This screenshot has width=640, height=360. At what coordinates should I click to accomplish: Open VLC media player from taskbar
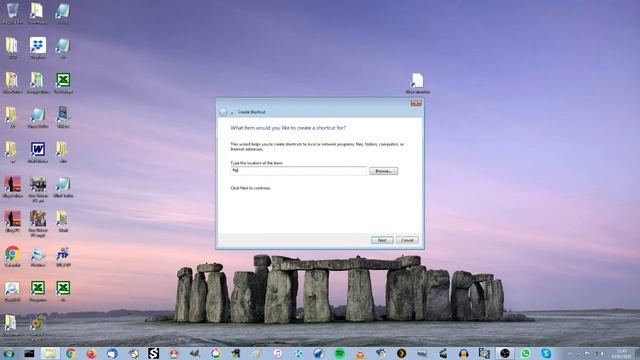tap(360, 353)
